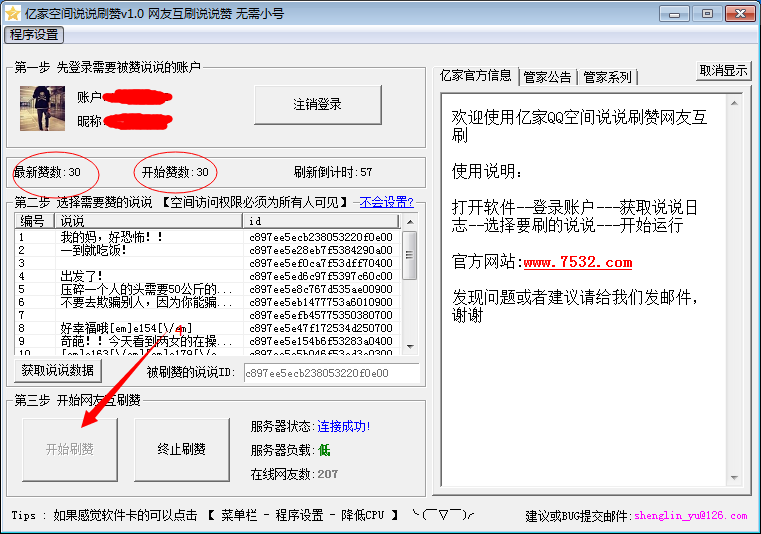
Task: Click info panel scrollbar down arrow
Action: 734,478
